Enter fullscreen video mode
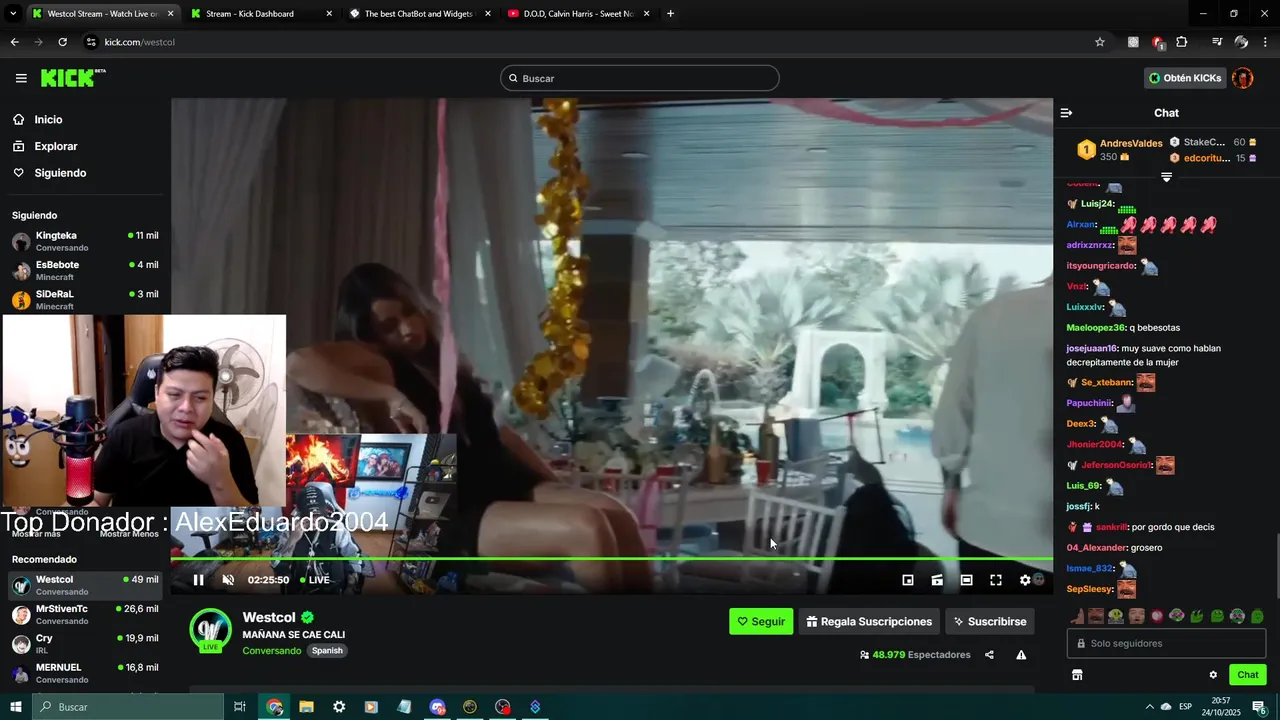Screen dimensions: 1280x720 tap(996, 580)
